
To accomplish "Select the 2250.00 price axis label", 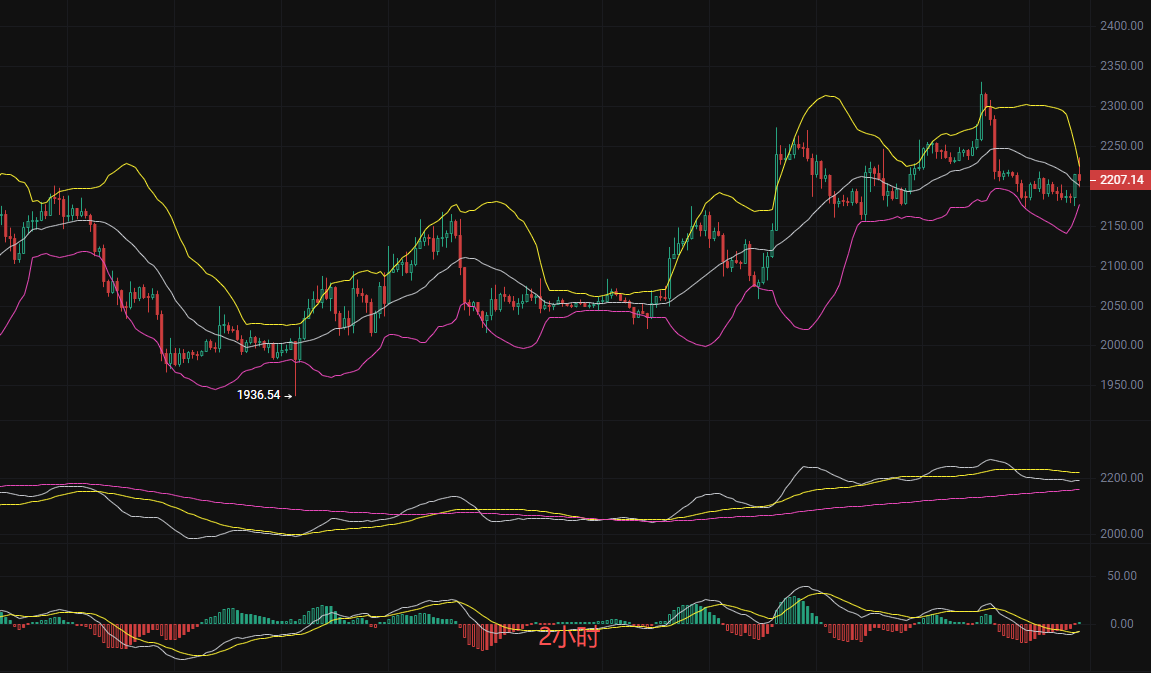I will point(1120,146).
